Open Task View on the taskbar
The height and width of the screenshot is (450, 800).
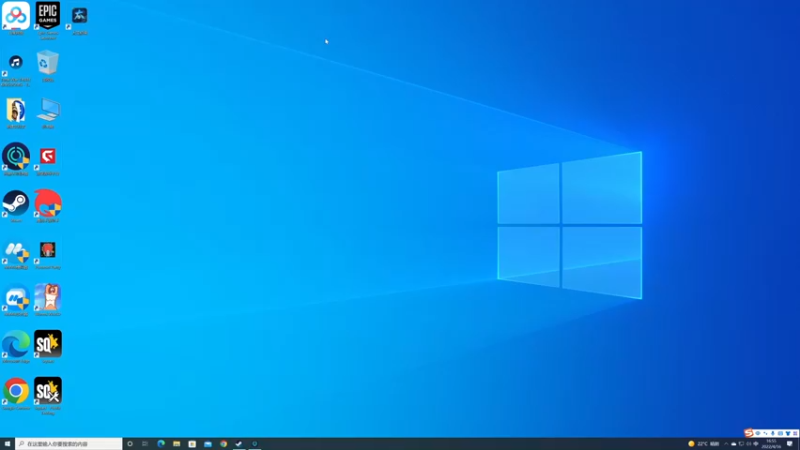click(x=145, y=444)
